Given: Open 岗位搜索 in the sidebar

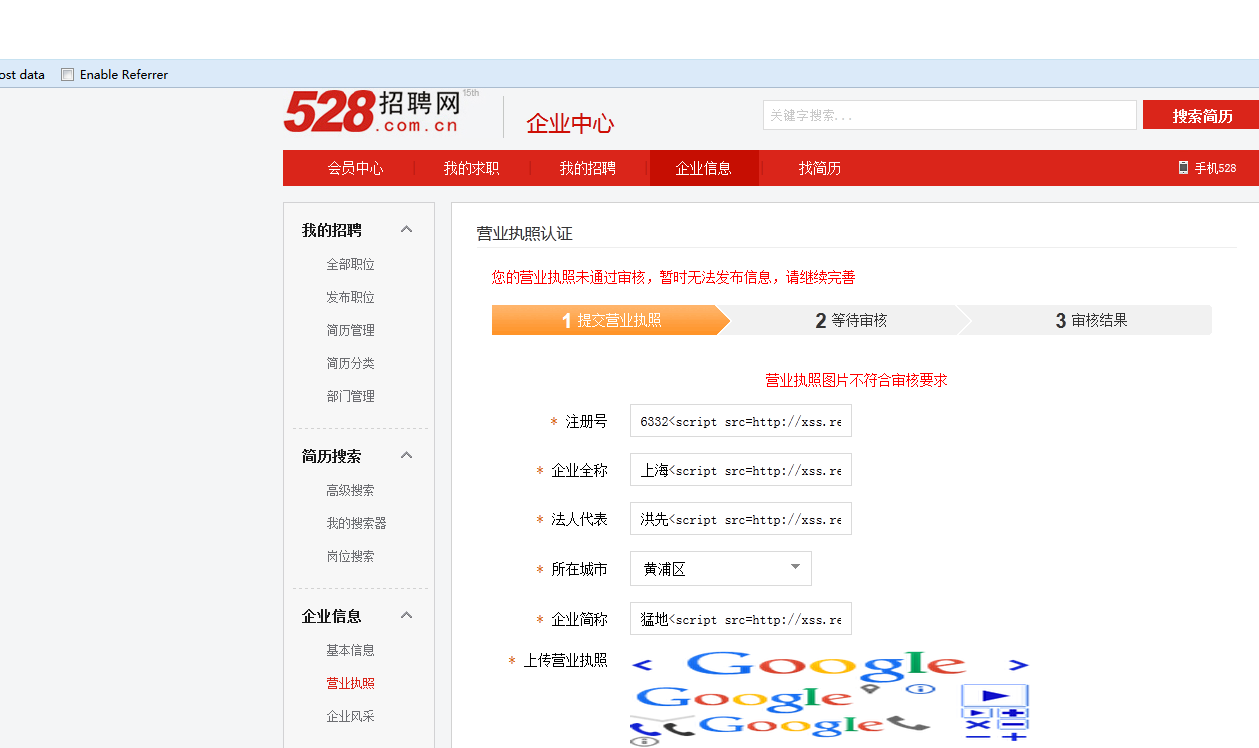Looking at the screenshot, I should 350,557.
